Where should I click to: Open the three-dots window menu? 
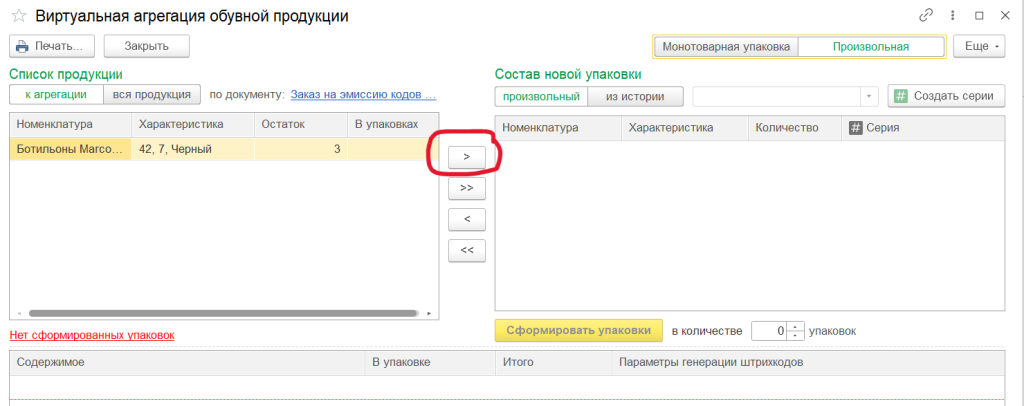point(953,16)
